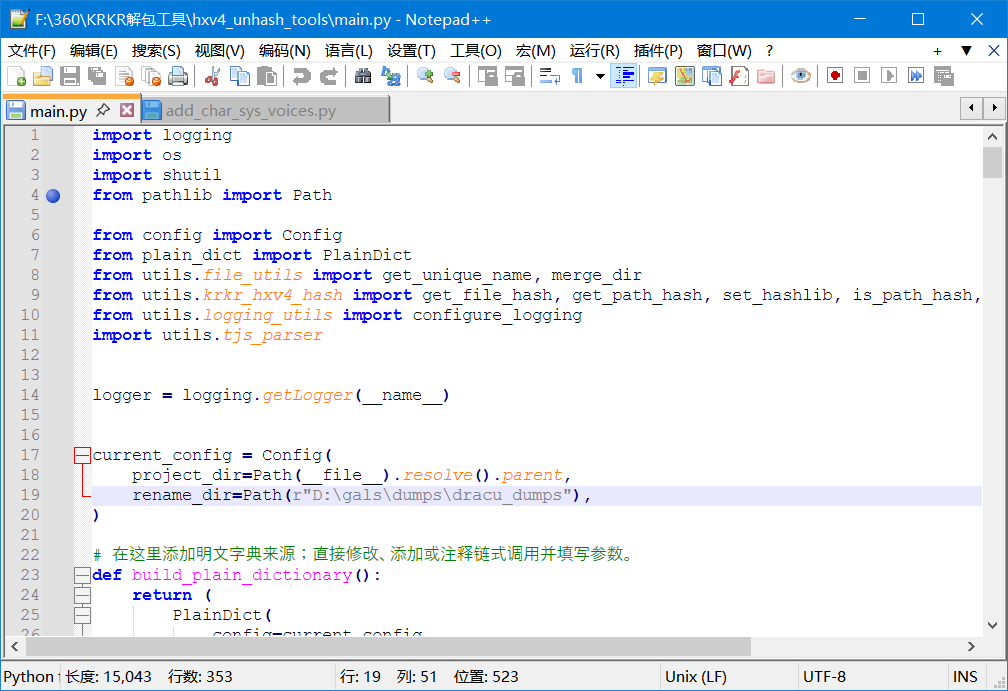Toggle synchronize horizontal scrolling icon

click(514, 76)
